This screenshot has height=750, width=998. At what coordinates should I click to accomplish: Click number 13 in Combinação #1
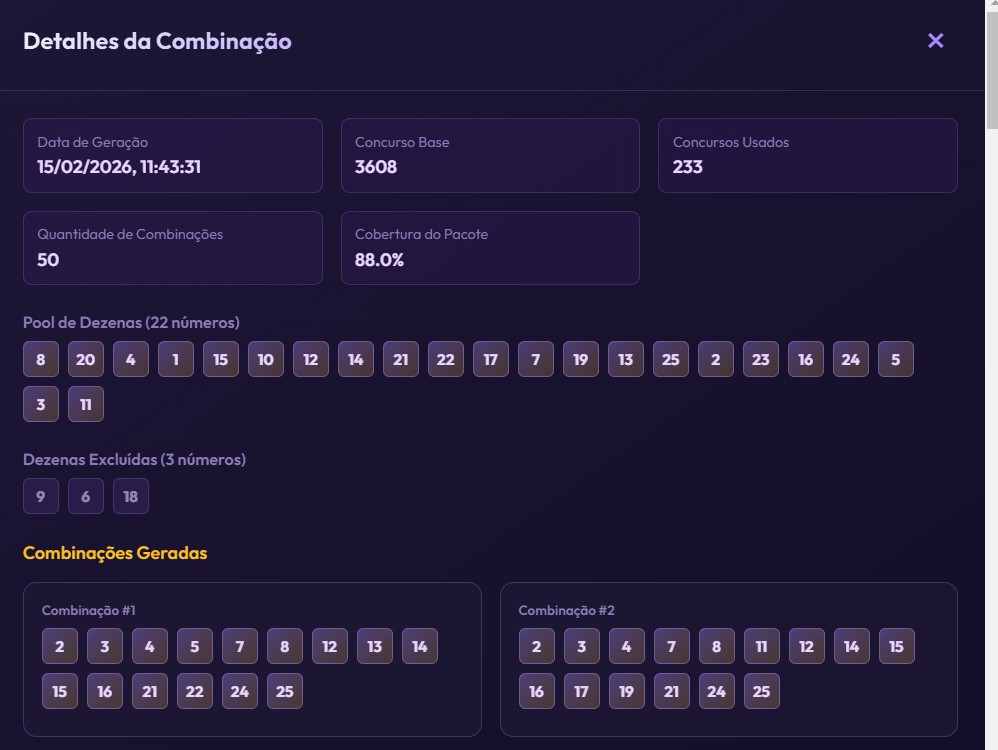(x=375, y=646)
